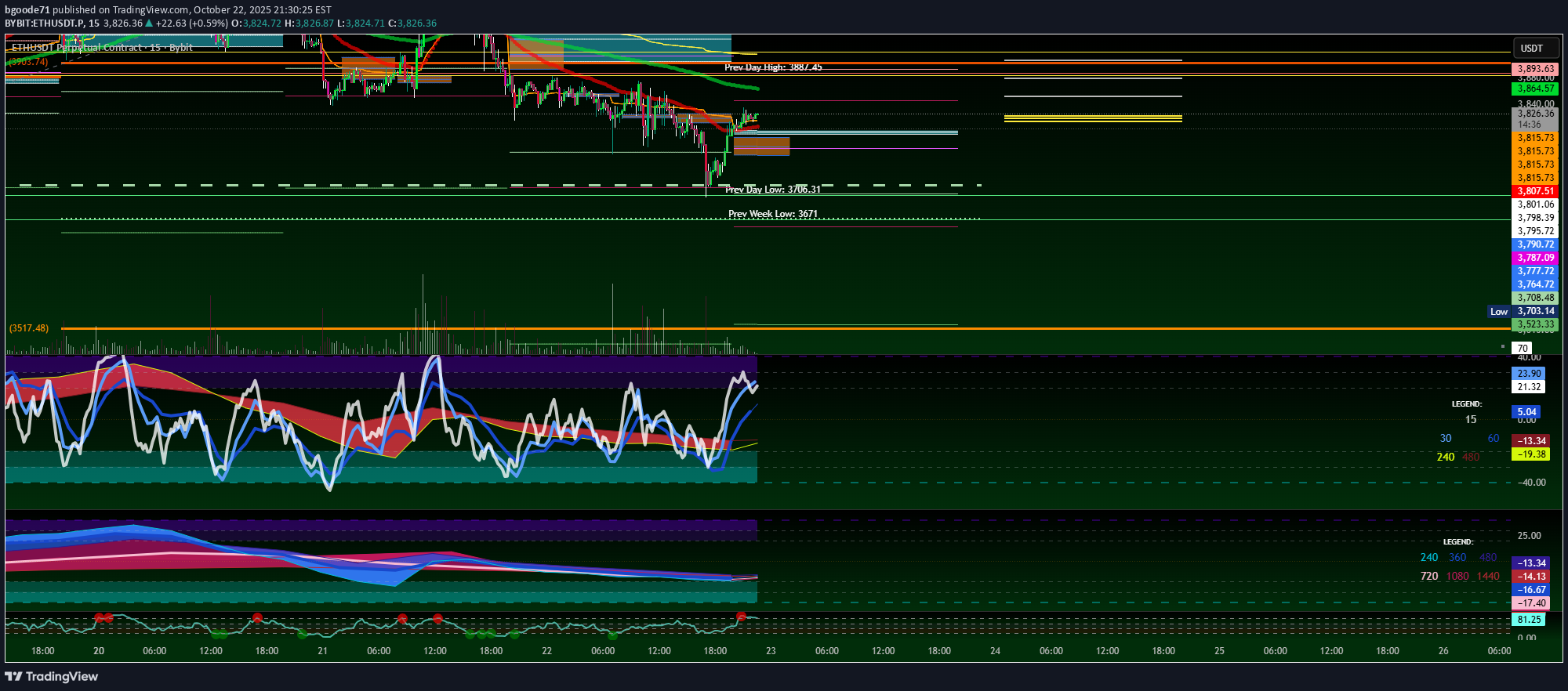This screenshot has width=1568, height=691.
Task: Click the date 23 on time axis
Action: click(771, 651)
